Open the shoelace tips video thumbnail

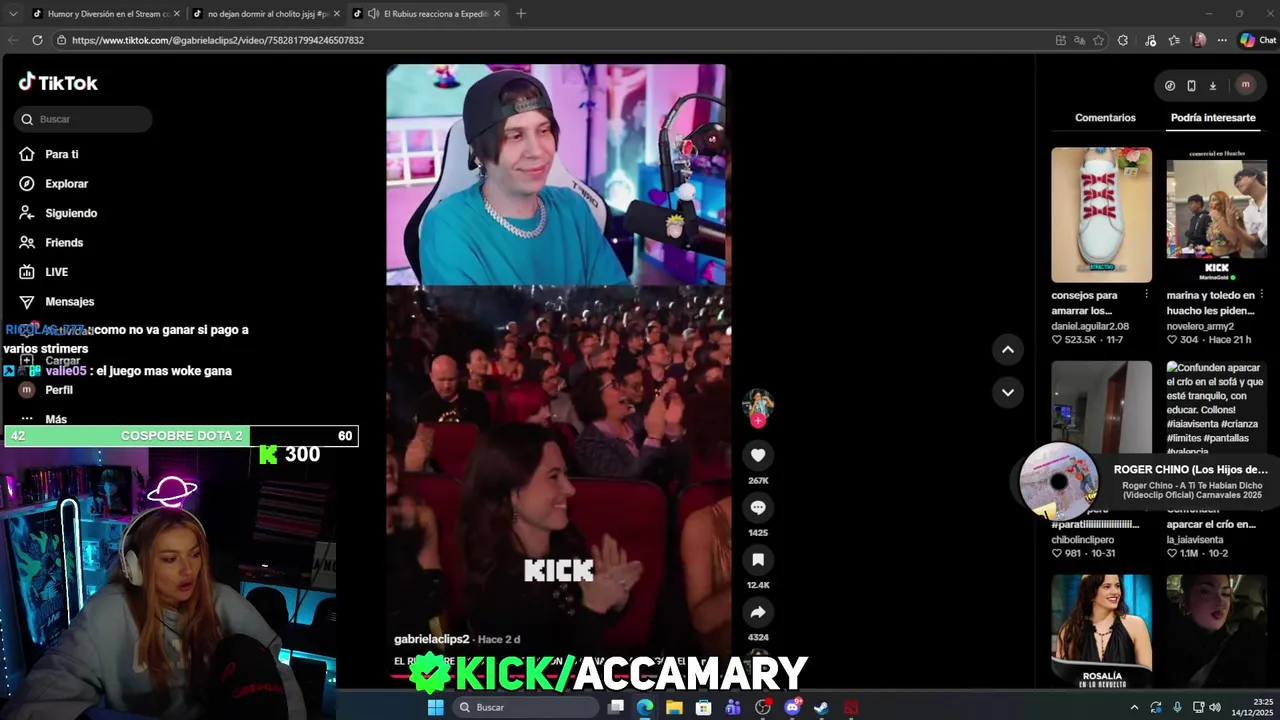coord(1101,215)
